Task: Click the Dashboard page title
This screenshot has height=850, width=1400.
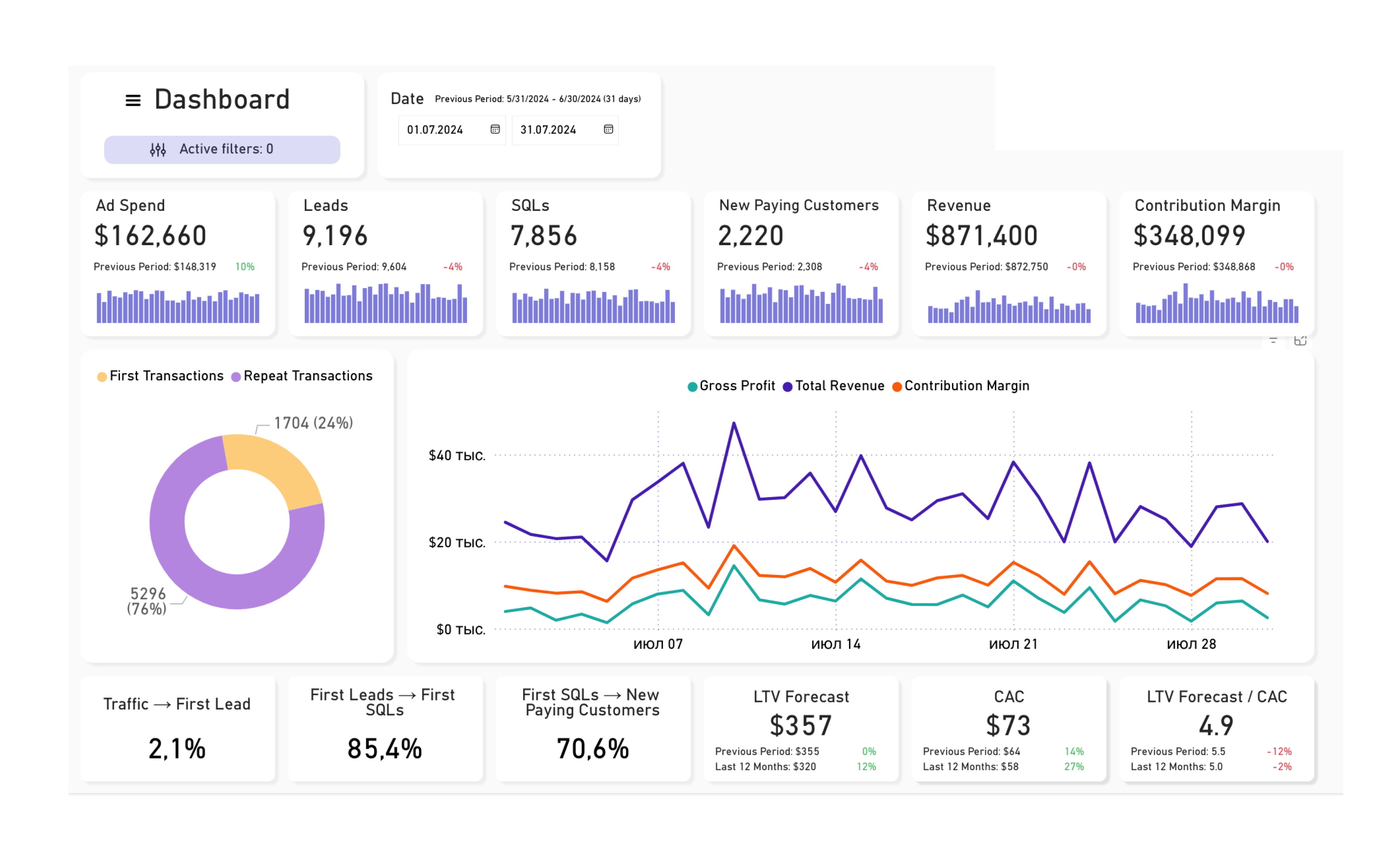Action: (x=222, y=100)
